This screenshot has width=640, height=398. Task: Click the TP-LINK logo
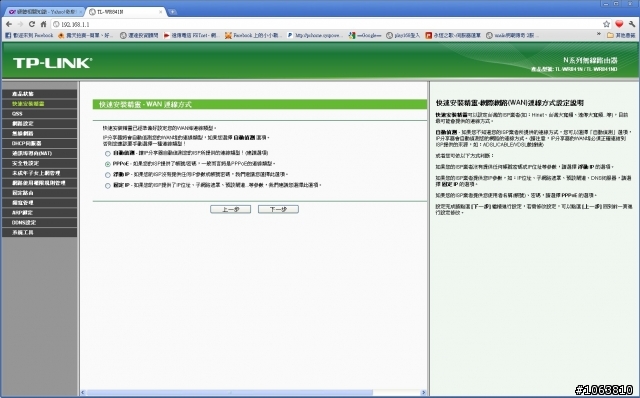click(x=53, y=63)
